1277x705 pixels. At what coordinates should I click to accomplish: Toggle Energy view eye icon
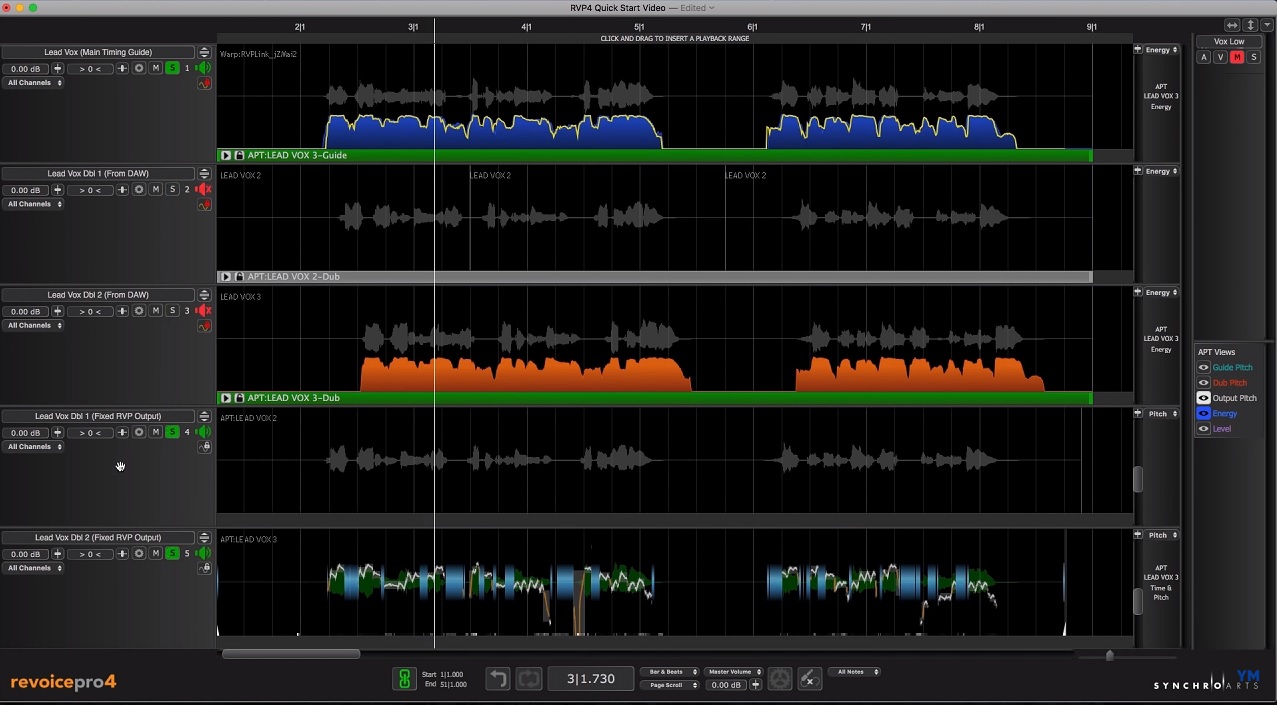tap(1204, 413)
